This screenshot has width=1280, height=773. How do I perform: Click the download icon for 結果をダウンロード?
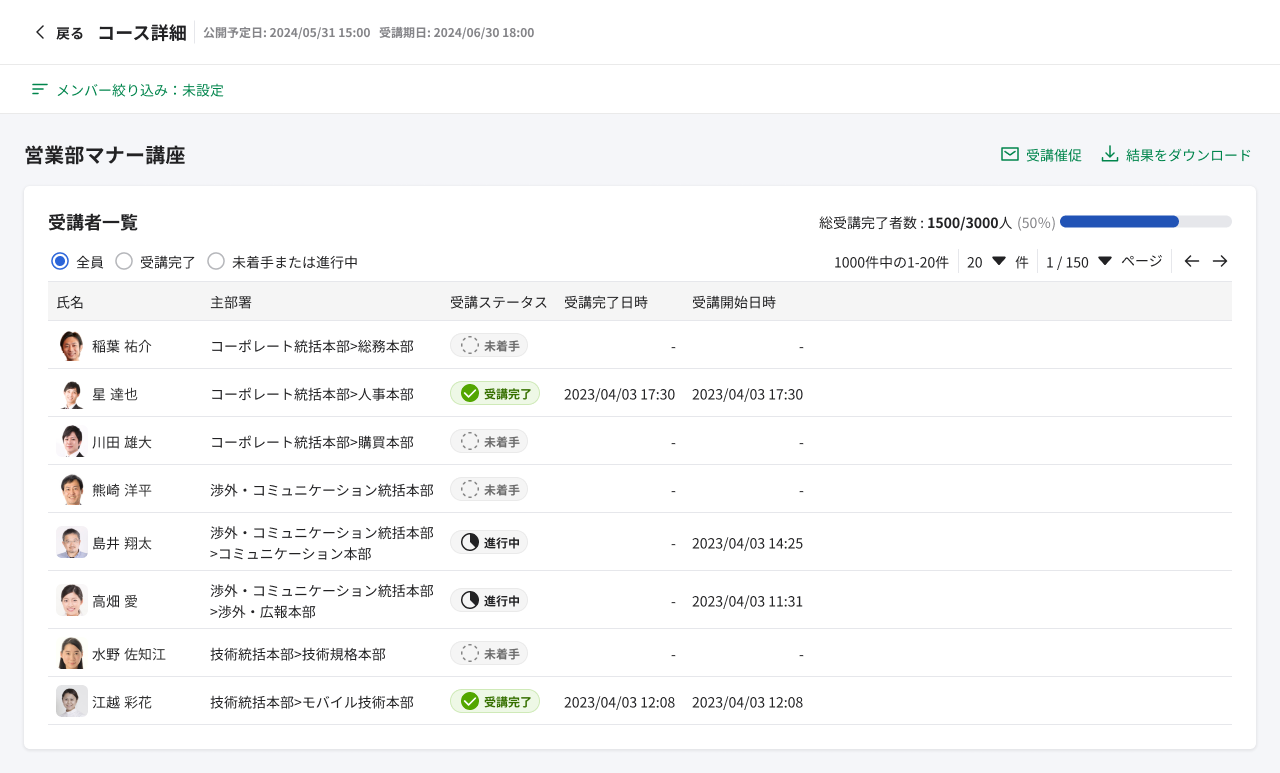tap(1110, 154)
